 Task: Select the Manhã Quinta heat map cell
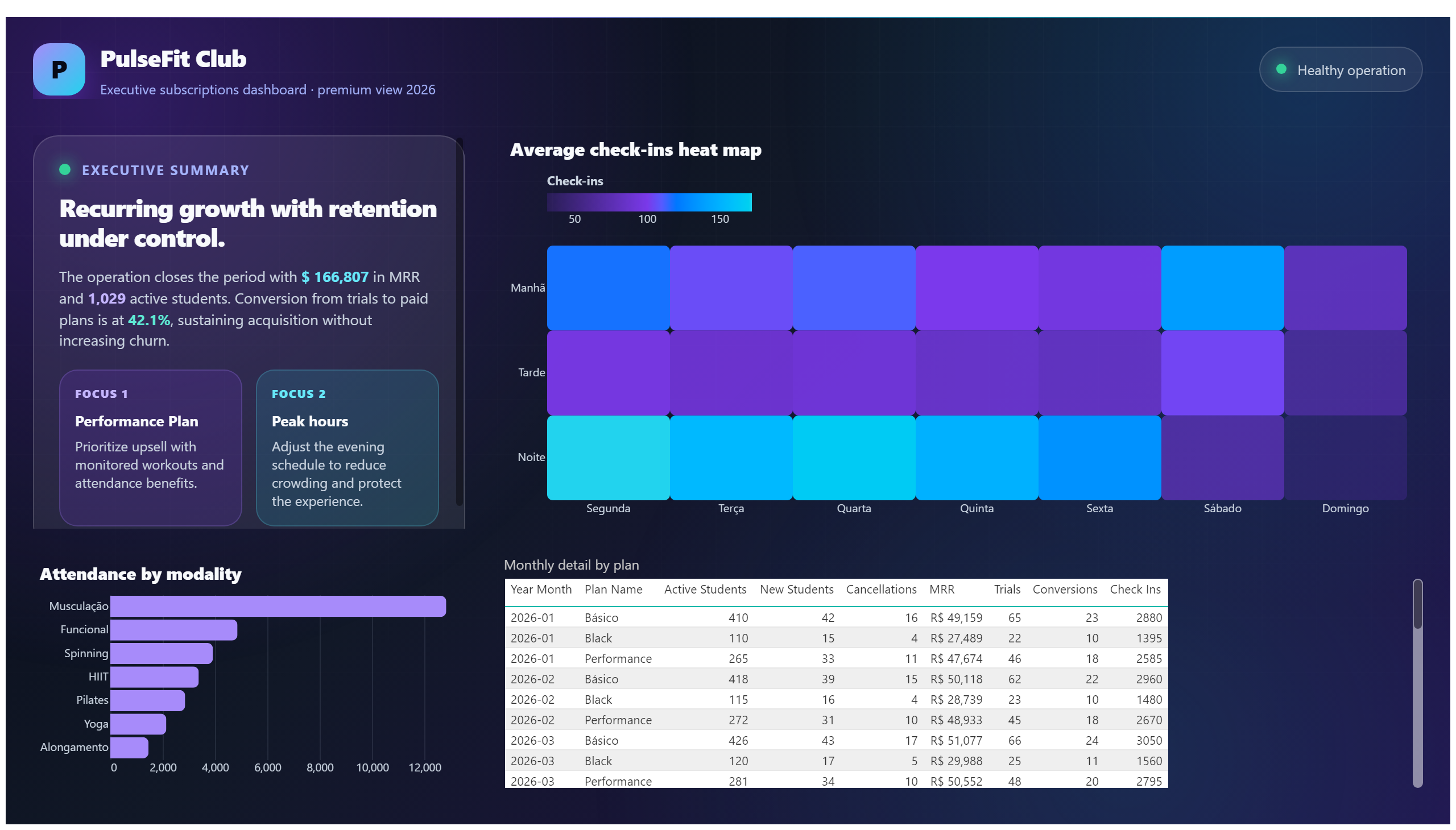(977, 288)
